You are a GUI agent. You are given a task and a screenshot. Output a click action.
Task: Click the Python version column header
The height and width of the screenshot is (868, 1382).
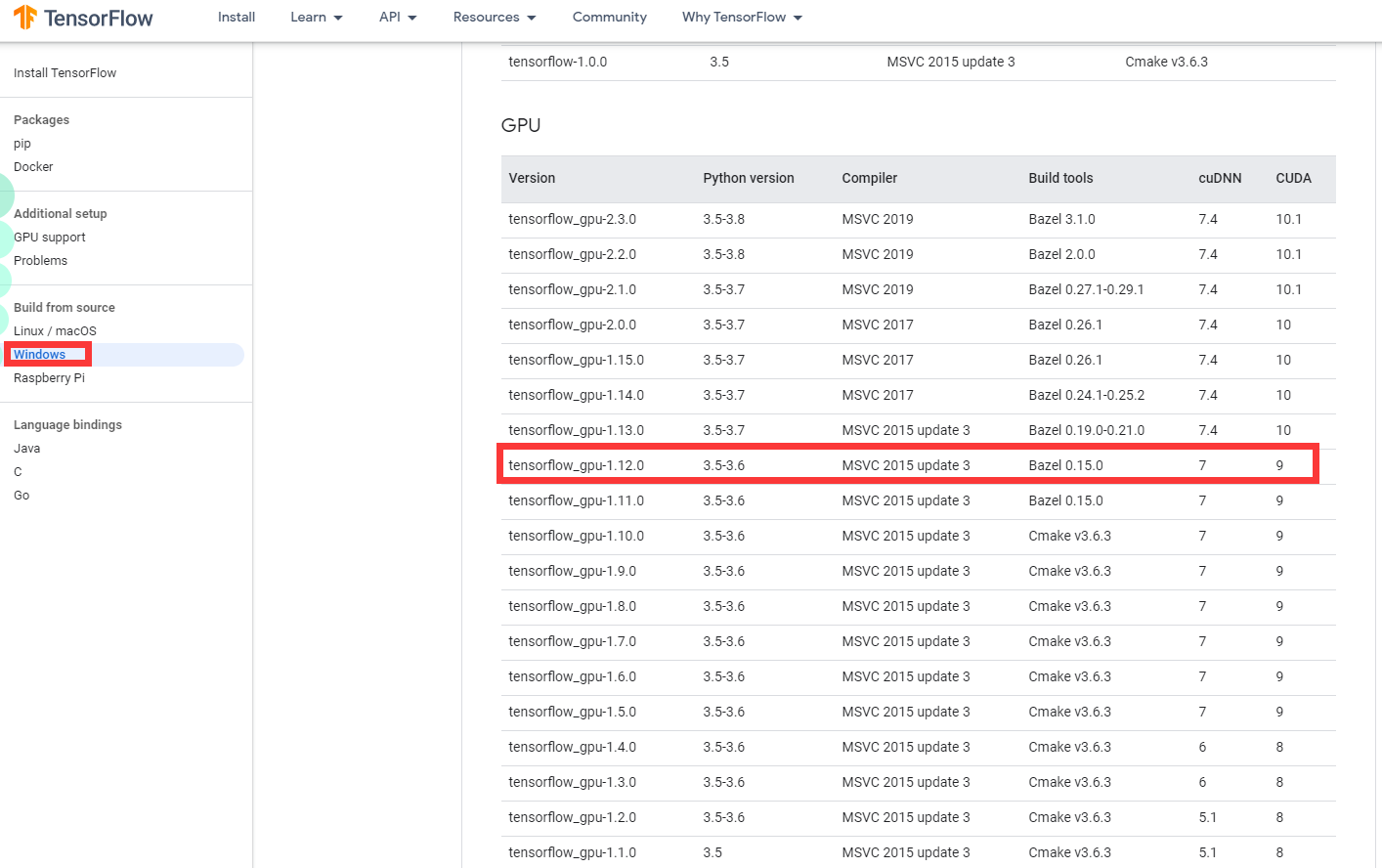point(749,178)
